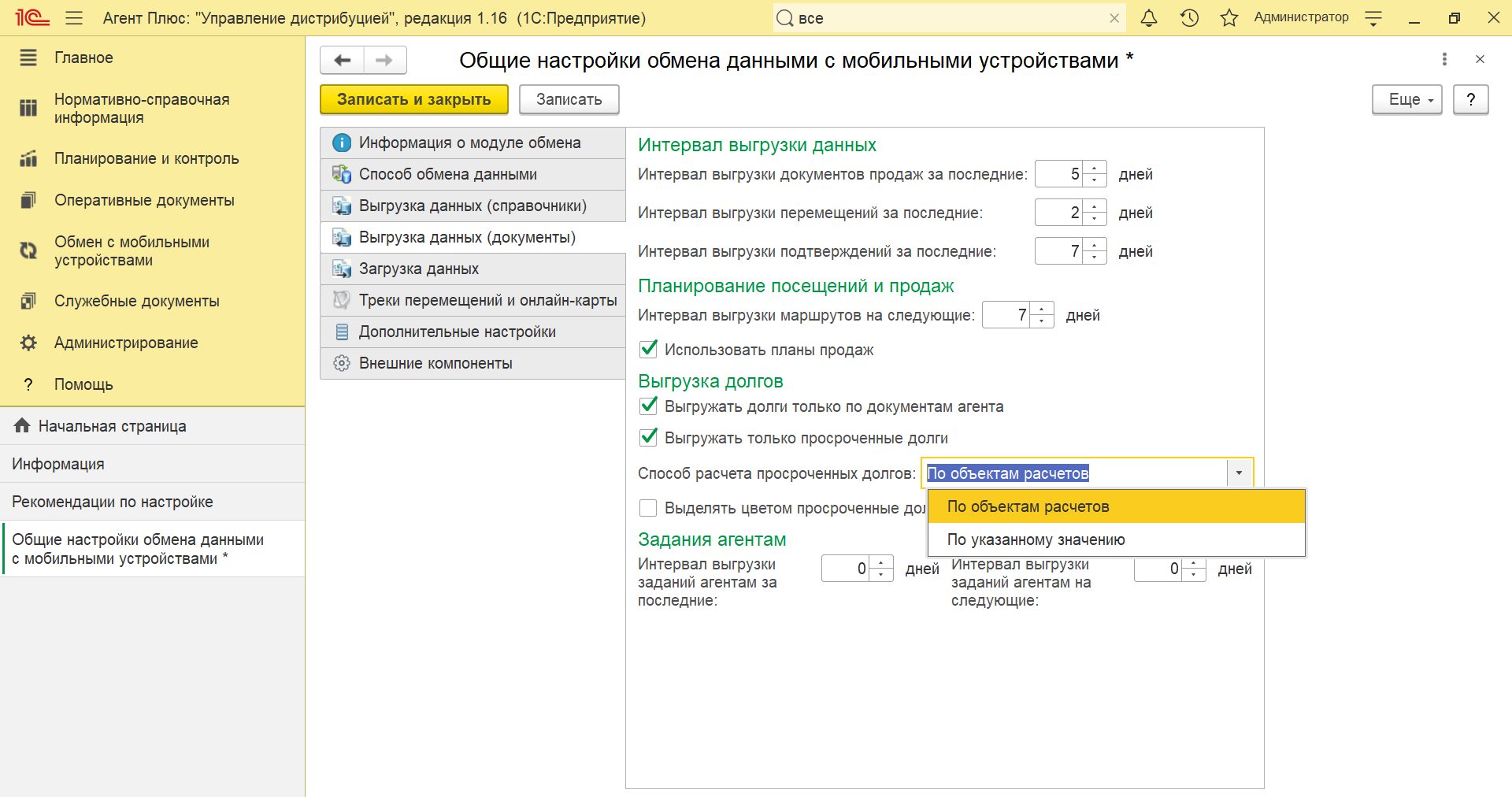Expand the Еще dropdown button

coord(1406,100)
